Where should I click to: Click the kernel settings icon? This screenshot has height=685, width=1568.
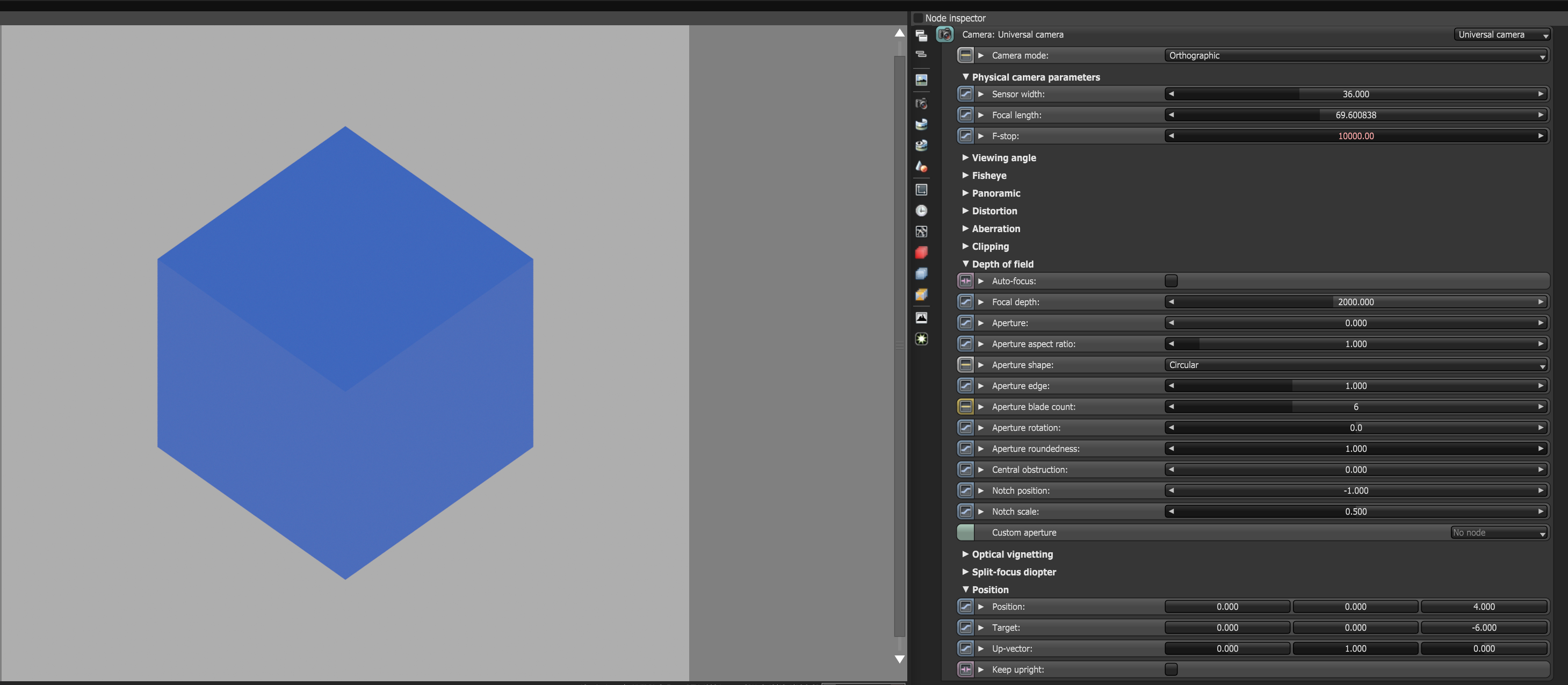922,232
